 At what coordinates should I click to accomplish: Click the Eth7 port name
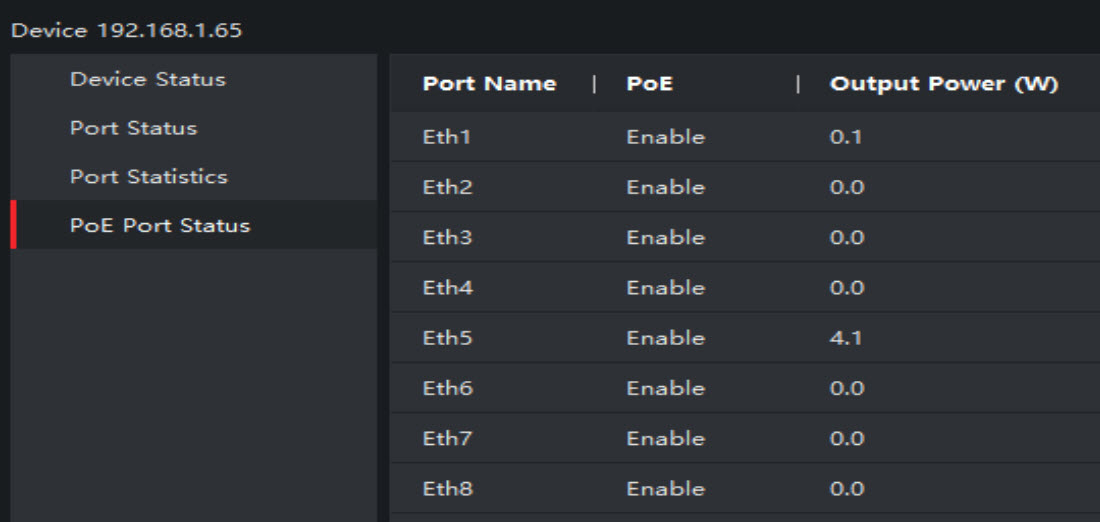[x=447, y=438]
